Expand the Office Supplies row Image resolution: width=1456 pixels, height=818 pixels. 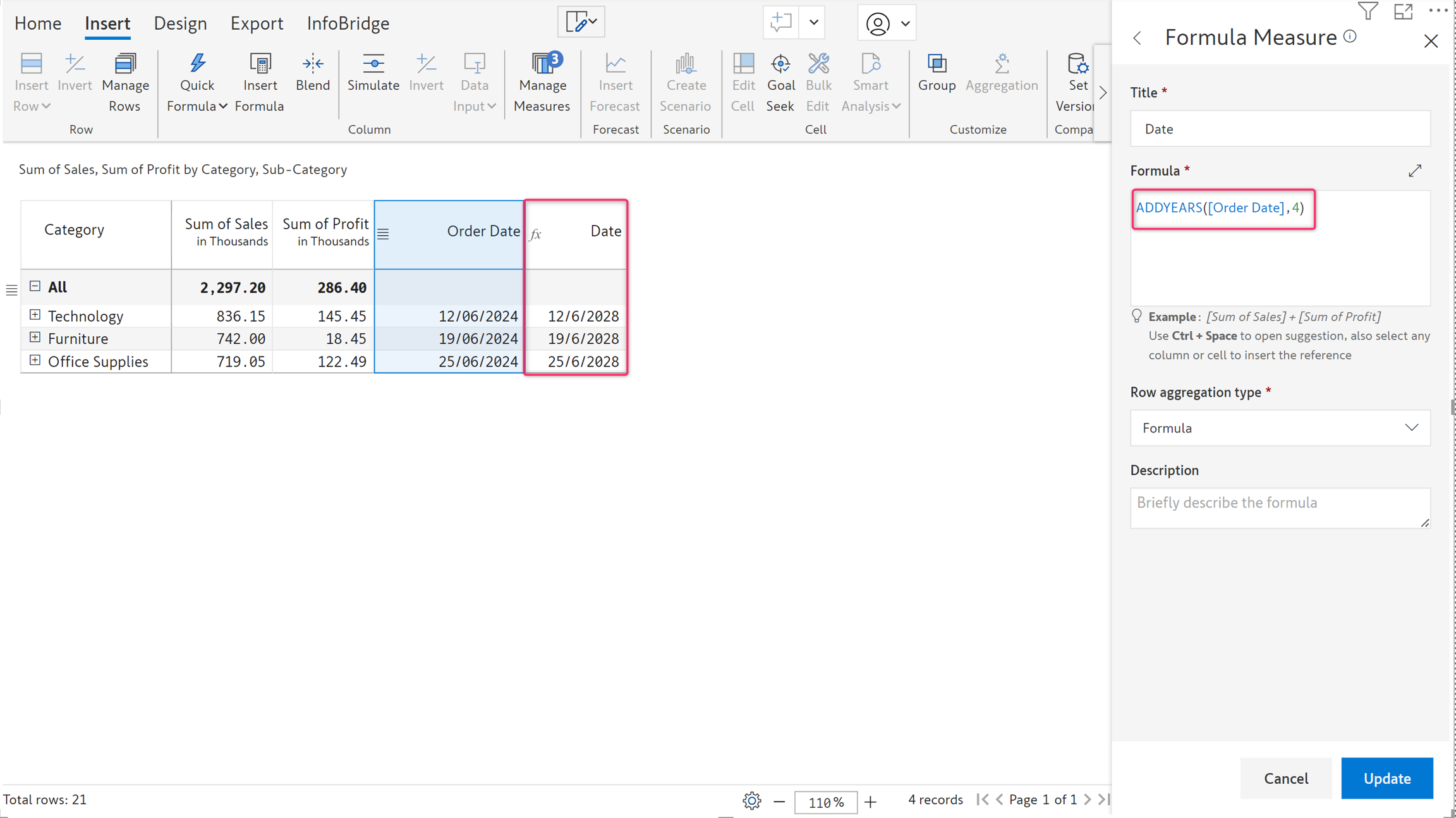click(x=35, y=360)
